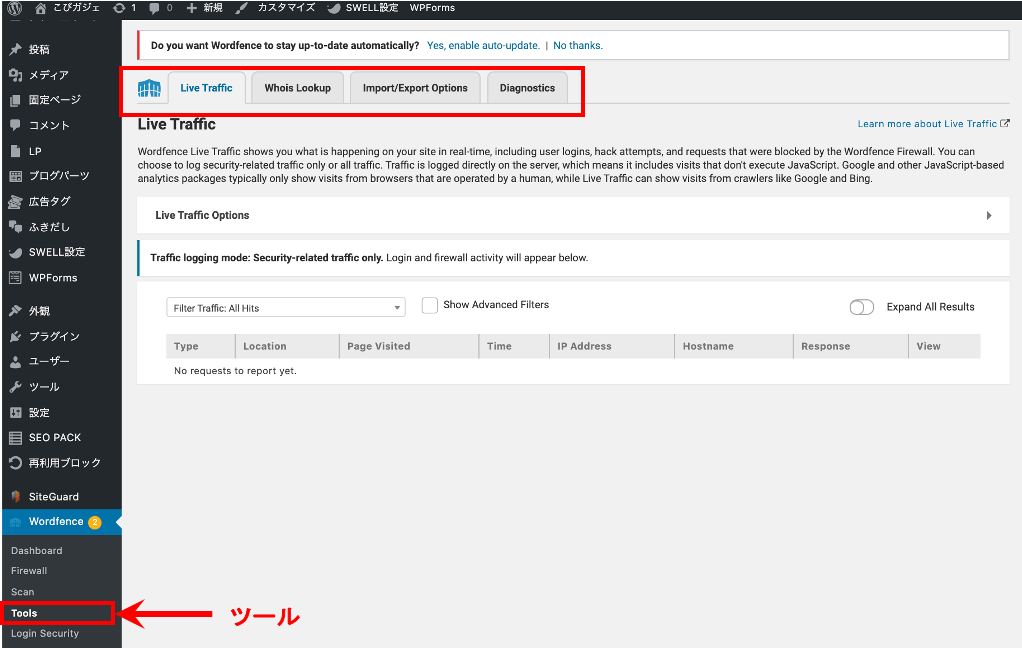Open the LP document icon in sidebar
The height and width of the screenshot is (648, 1022).
click(x=16, y=151)
